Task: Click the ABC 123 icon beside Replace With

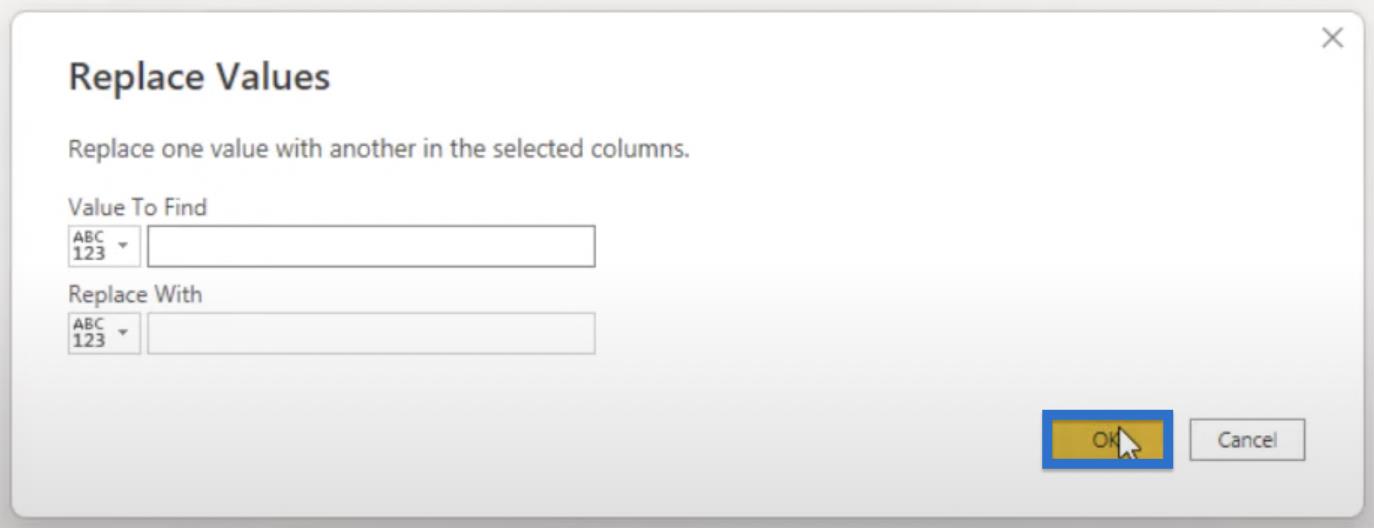Action: (89, 333)
